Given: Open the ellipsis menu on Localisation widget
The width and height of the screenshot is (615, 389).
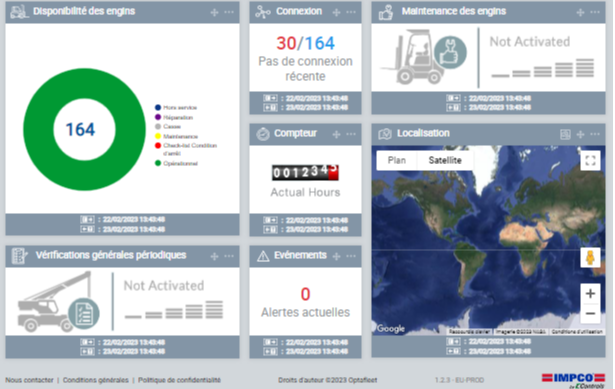Looking at the screenshot, I should click(x=595, y=134).
